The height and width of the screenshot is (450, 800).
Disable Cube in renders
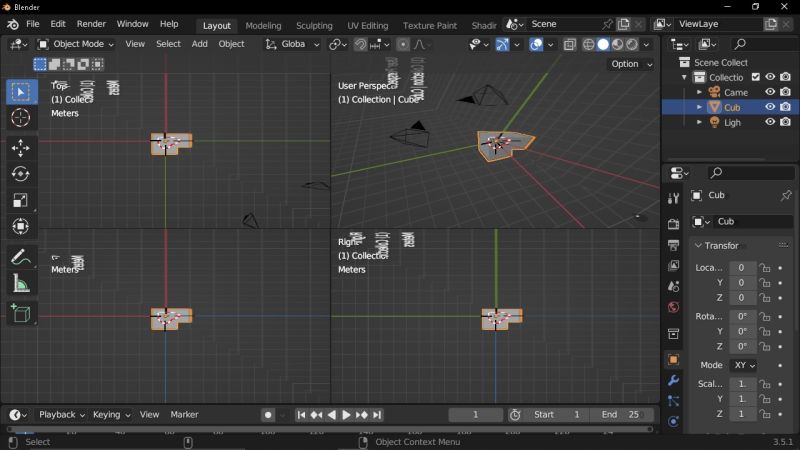[786, 107]
